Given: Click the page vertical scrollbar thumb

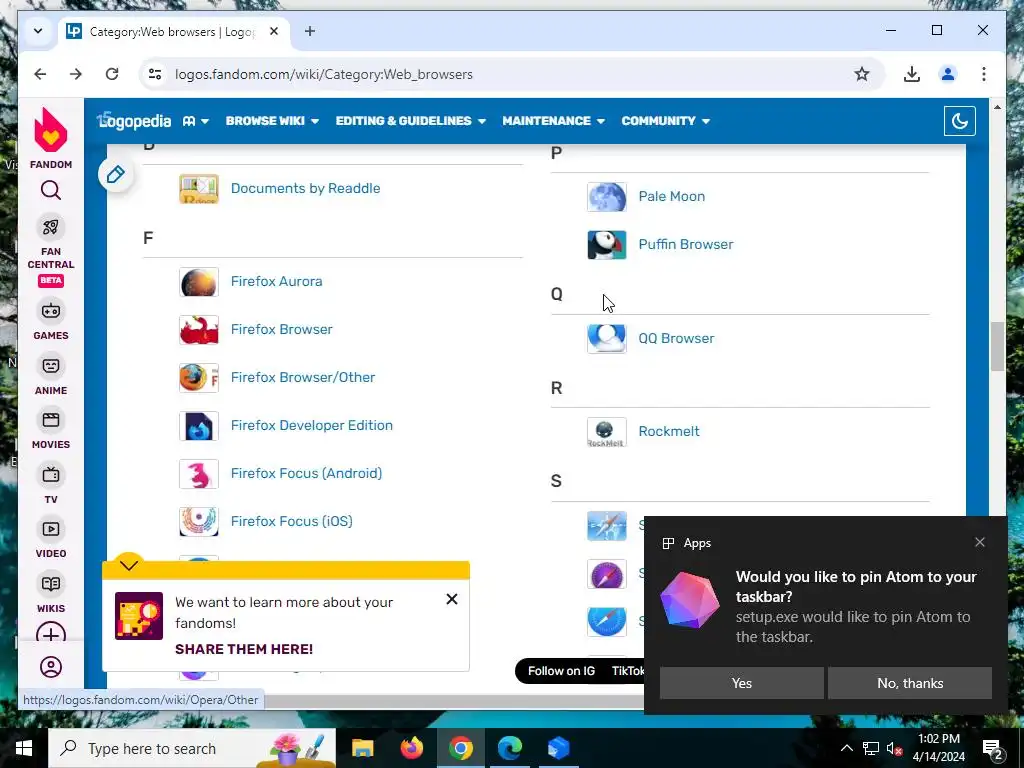Looking at the screenshot, I should click(x=997, y=347).
